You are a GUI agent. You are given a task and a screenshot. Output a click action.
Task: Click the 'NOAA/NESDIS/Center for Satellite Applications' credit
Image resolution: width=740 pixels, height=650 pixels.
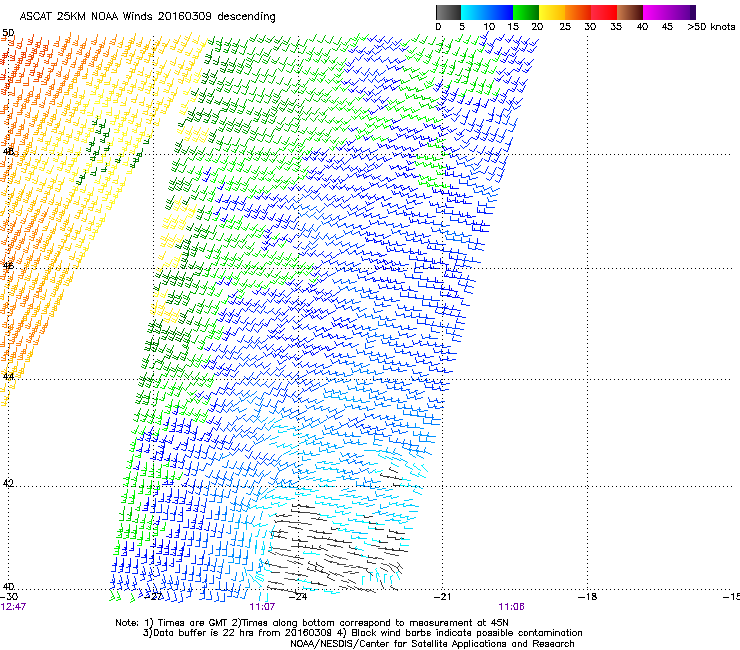click(399, 643)
